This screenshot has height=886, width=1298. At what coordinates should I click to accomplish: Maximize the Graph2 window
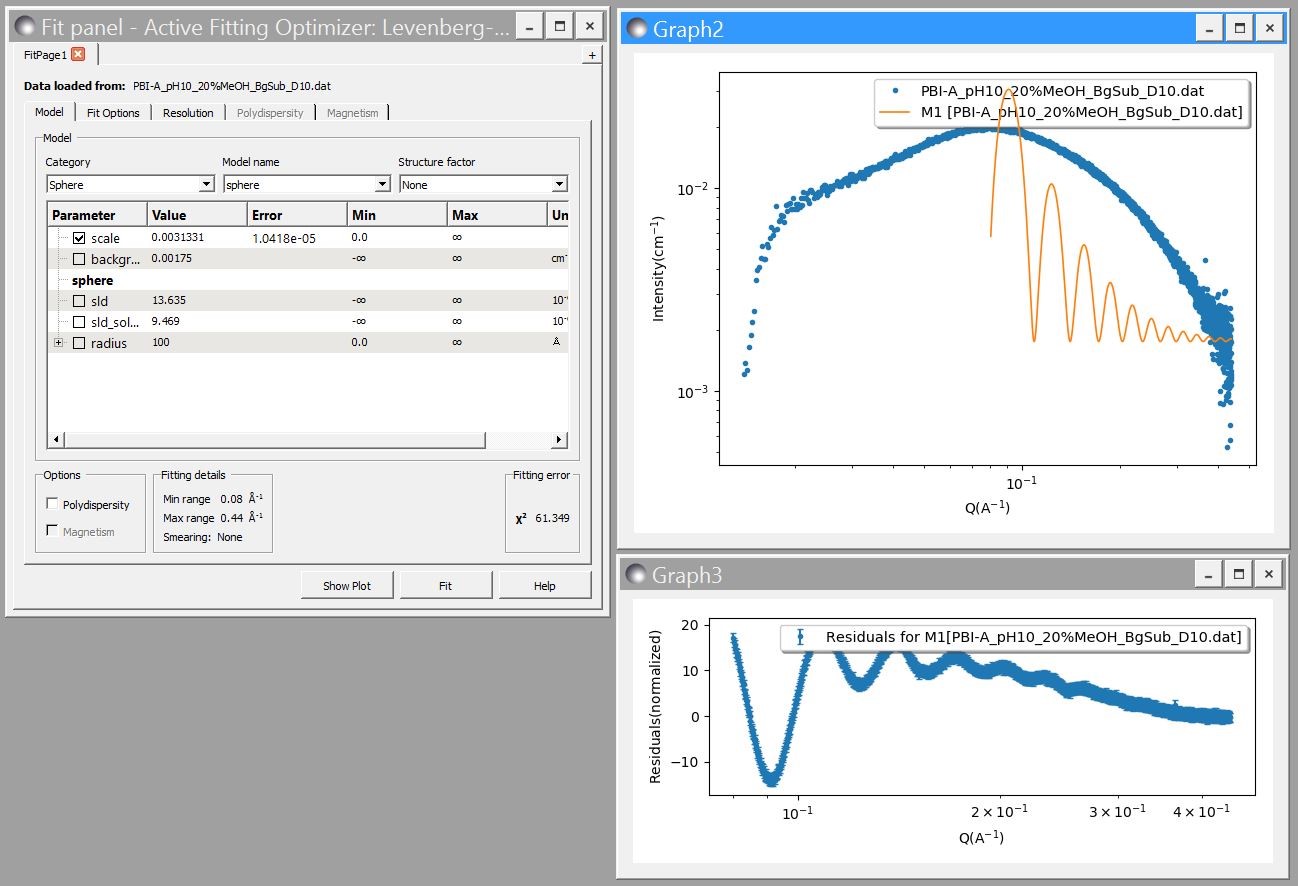[1239, 28]
